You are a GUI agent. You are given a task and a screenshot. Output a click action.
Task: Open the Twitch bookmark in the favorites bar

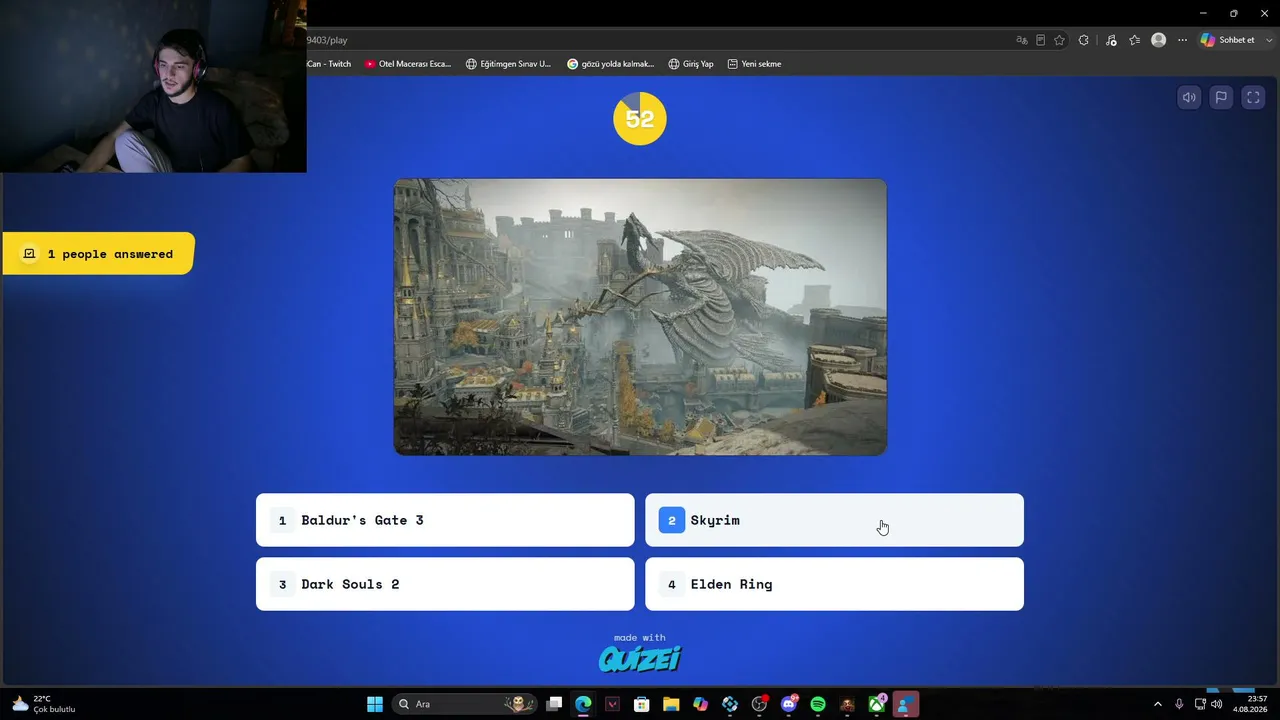click(x=329, y=64)
